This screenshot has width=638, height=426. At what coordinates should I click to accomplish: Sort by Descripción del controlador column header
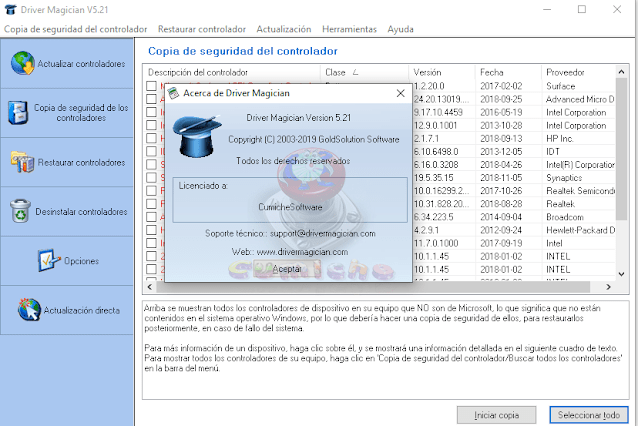click(x=232, y=72)
